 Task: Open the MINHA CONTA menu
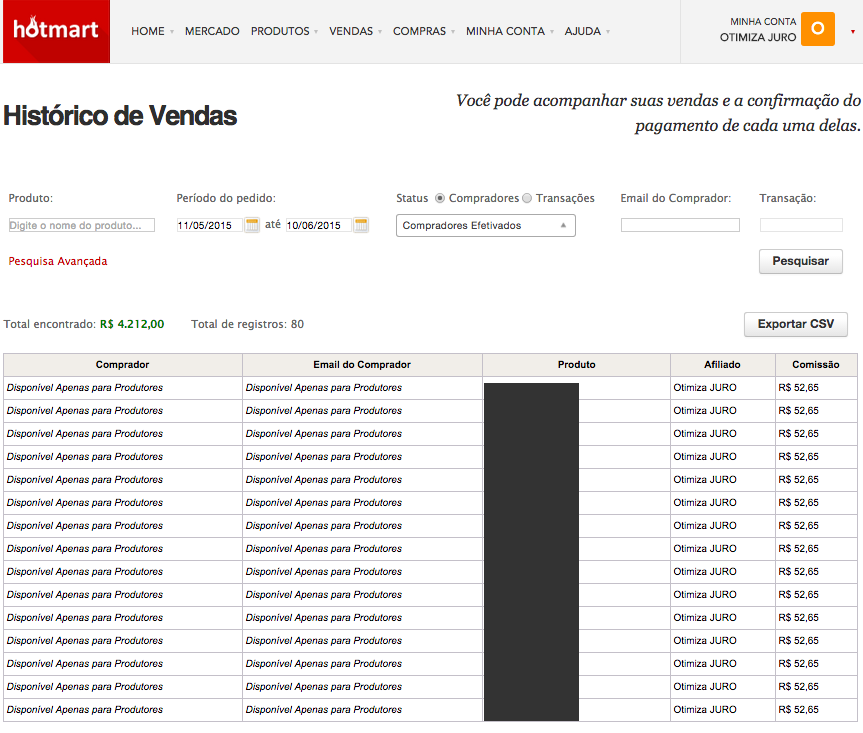click(510, 31)
